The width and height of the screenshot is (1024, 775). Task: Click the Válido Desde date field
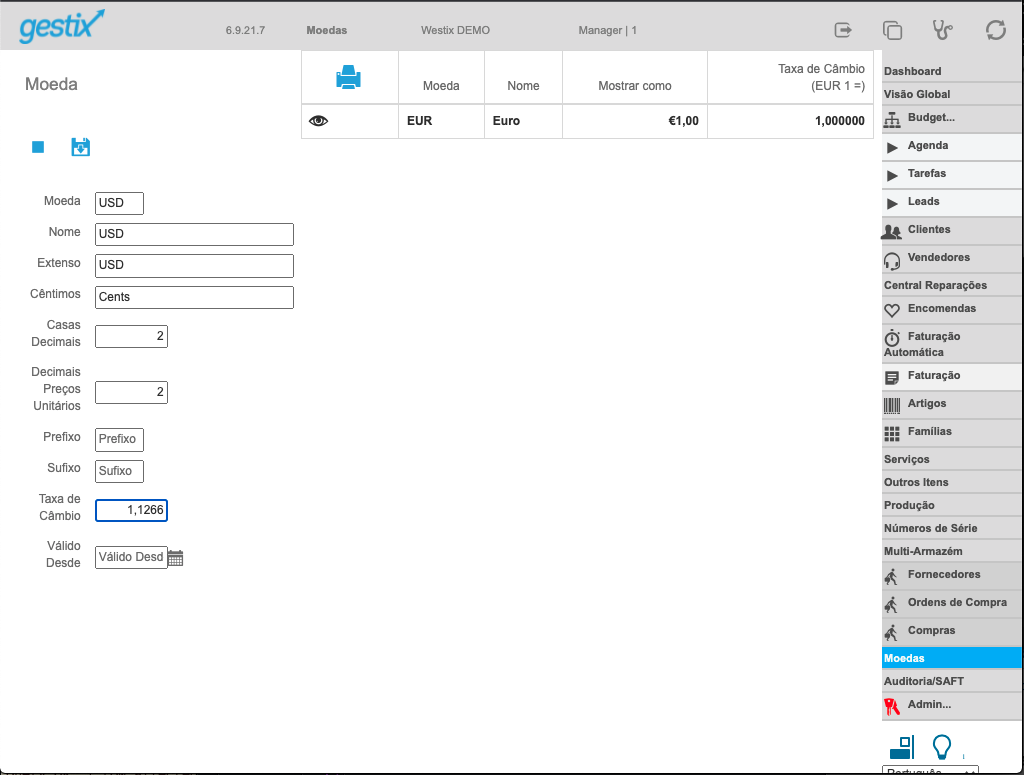131,558
